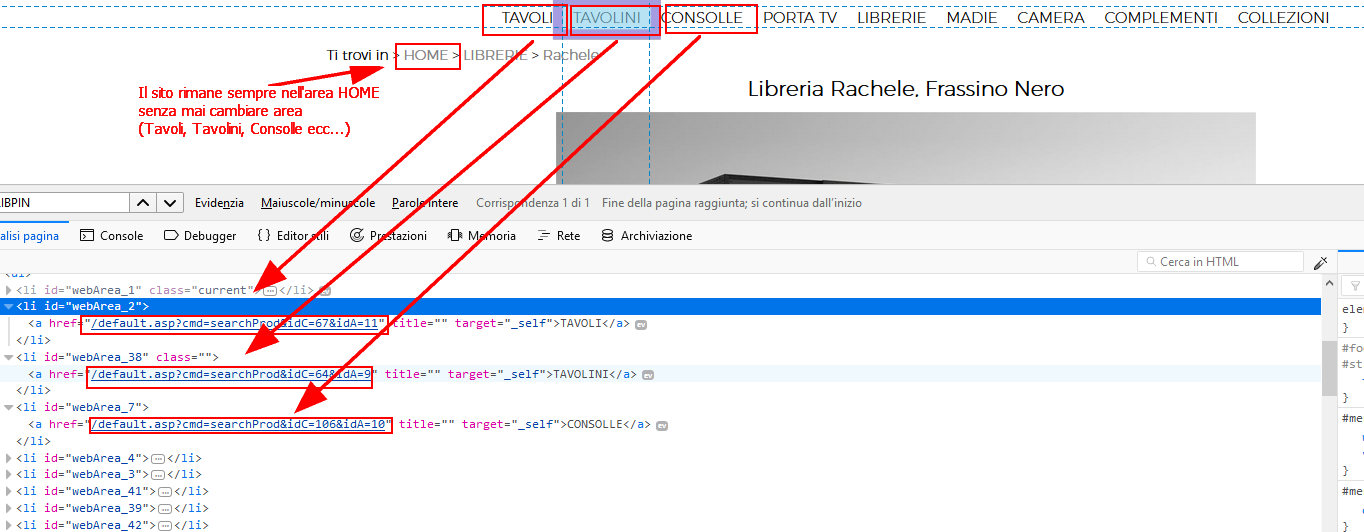Open PORTA TV in site navigation
This screenshot has height=532, width=1364.
pyautogui.click(x=800, y=18)
